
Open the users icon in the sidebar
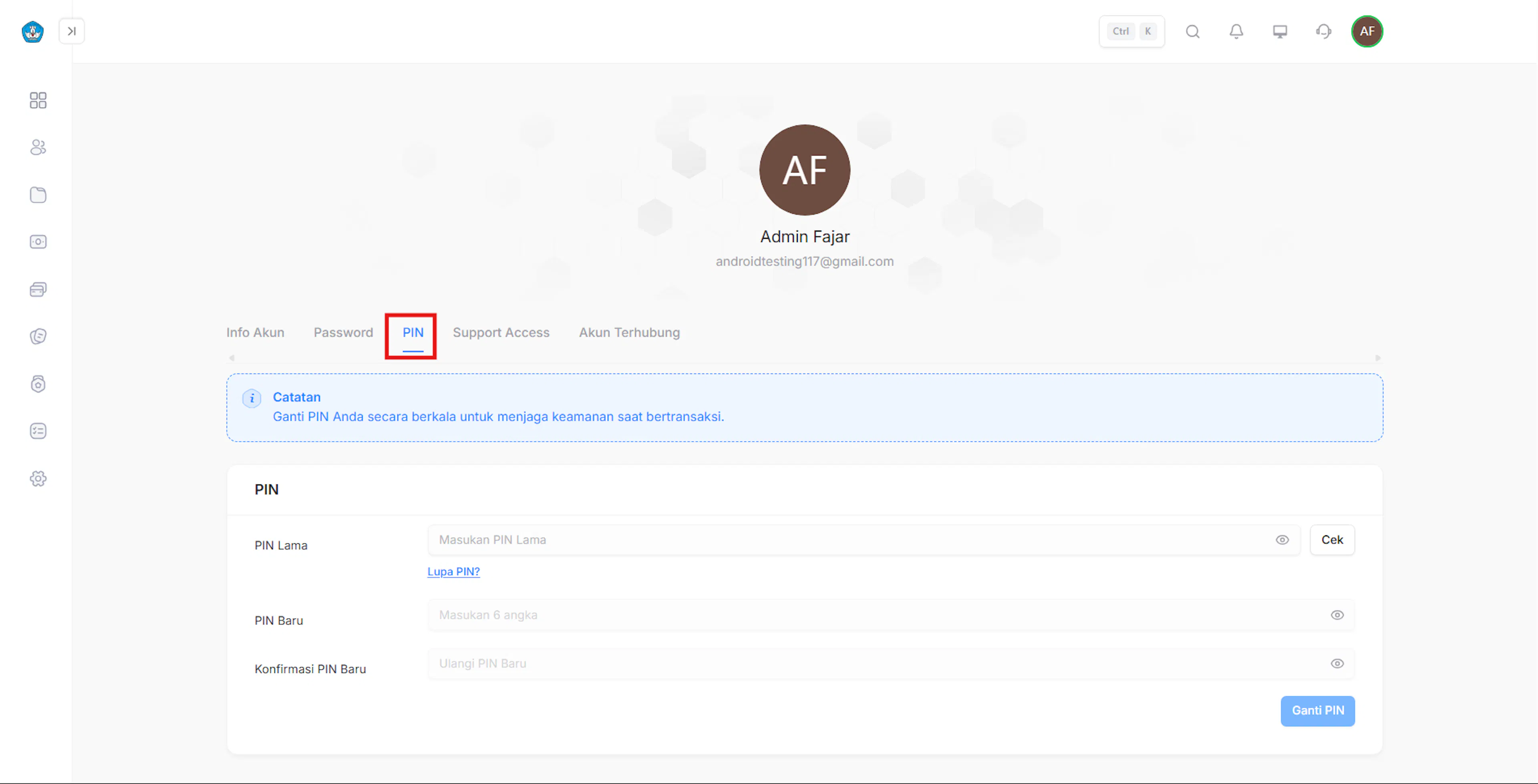click(38, 147)
